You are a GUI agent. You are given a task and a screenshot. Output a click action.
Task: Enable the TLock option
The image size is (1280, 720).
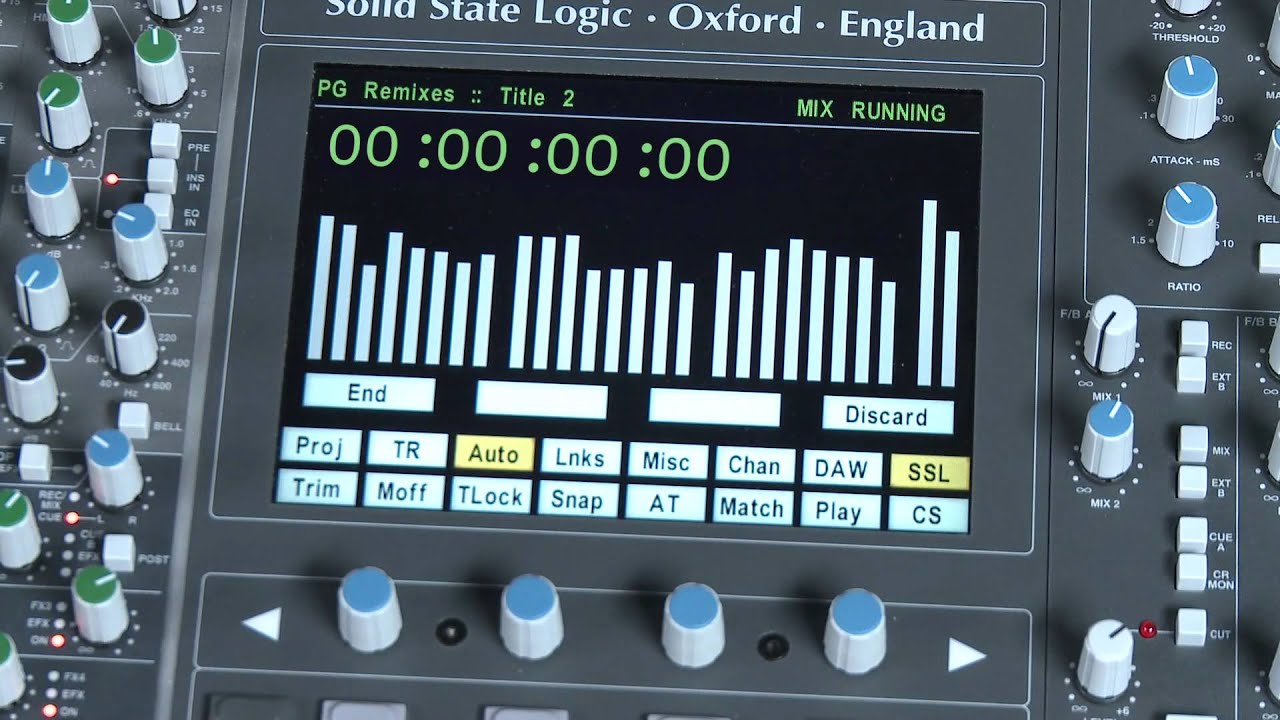pyautogui.click(x=490, y=496)
